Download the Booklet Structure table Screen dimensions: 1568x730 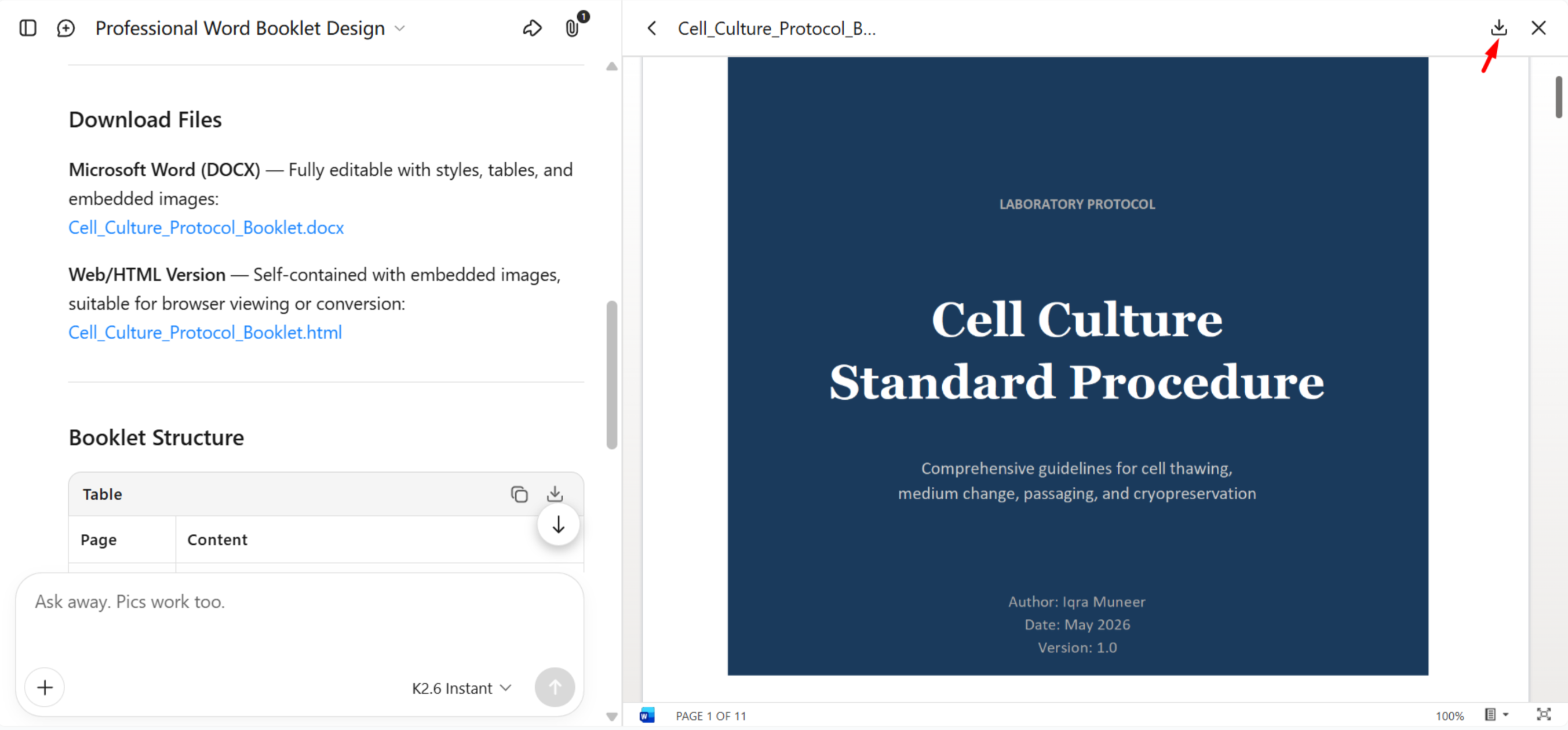tap(555, 494)
